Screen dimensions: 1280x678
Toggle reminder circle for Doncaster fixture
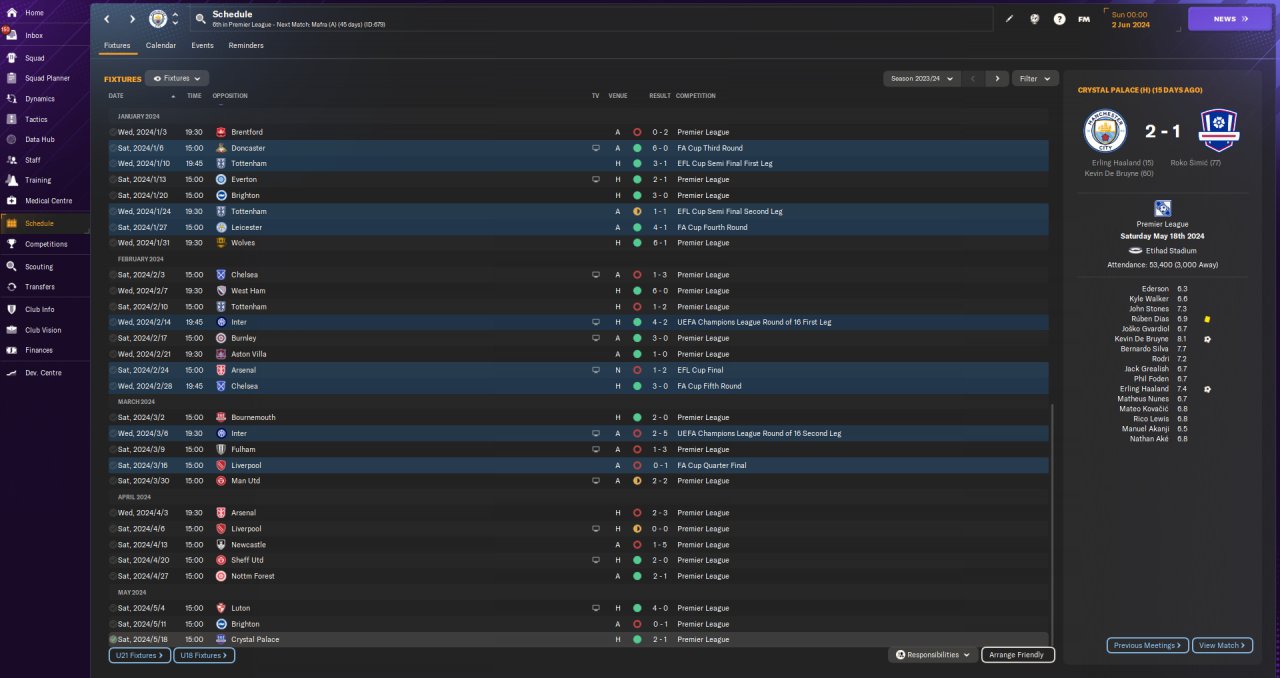pos(113,148)
